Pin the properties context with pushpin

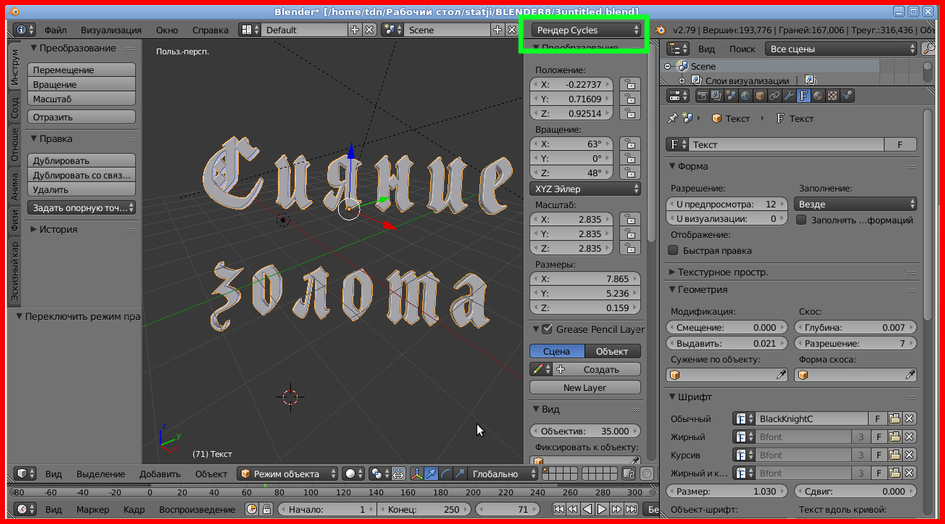pyautogui.click(x=673, y=118)
